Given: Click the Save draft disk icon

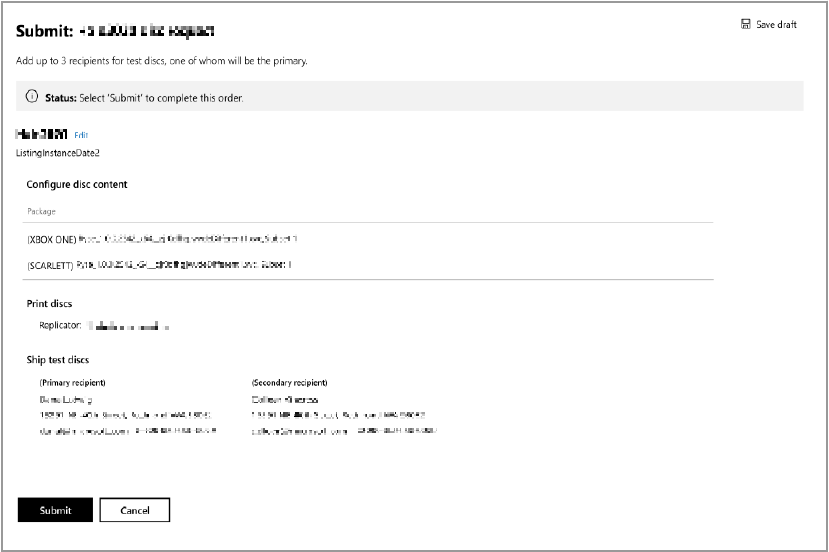Looking at the screenshot, I should pos(745,24).
